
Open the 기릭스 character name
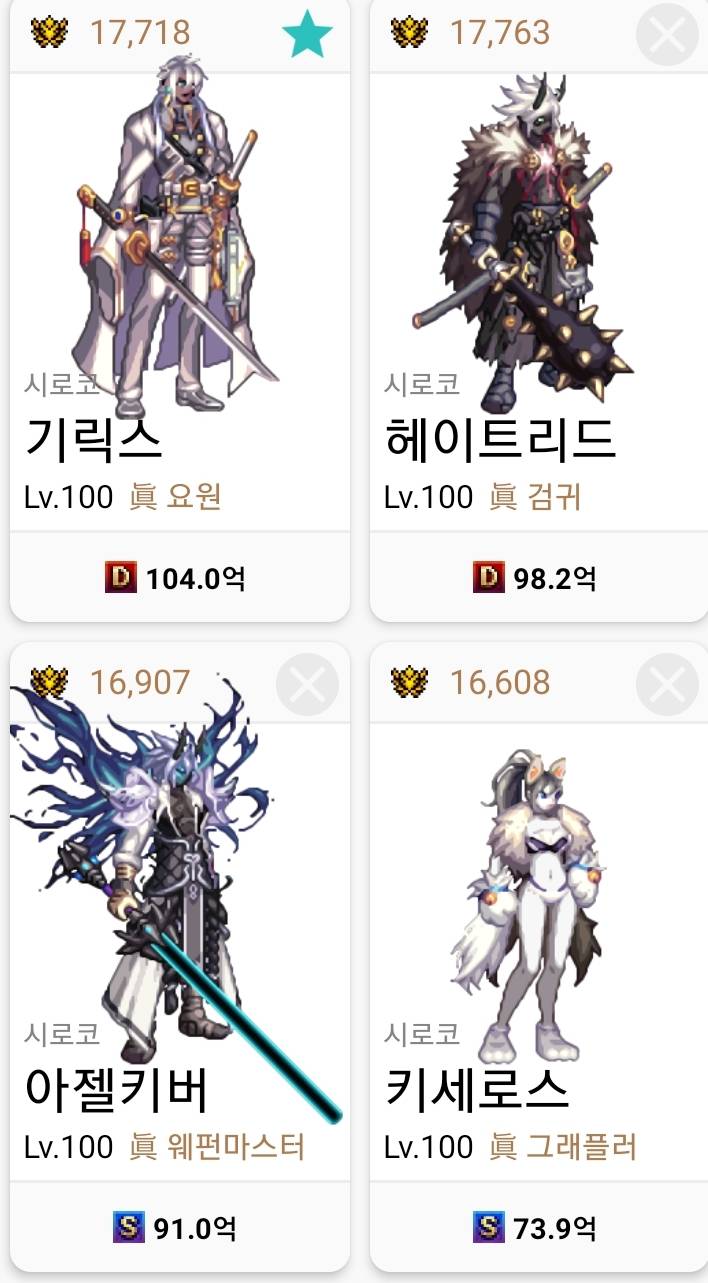tap(93, 439)
